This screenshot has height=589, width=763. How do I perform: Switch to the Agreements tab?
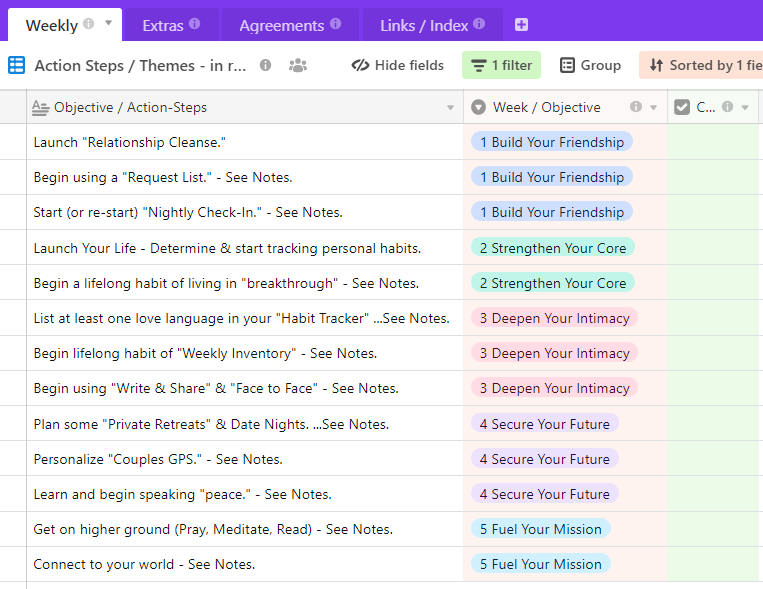coord(290,25)
